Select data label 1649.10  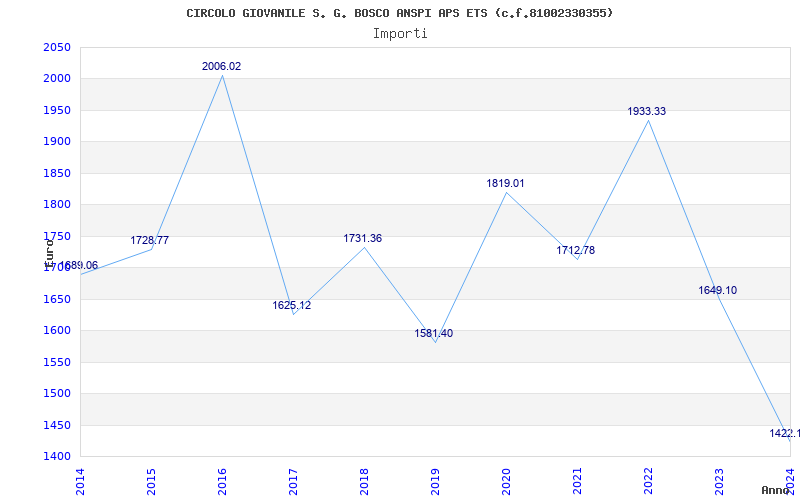[717, 290]
